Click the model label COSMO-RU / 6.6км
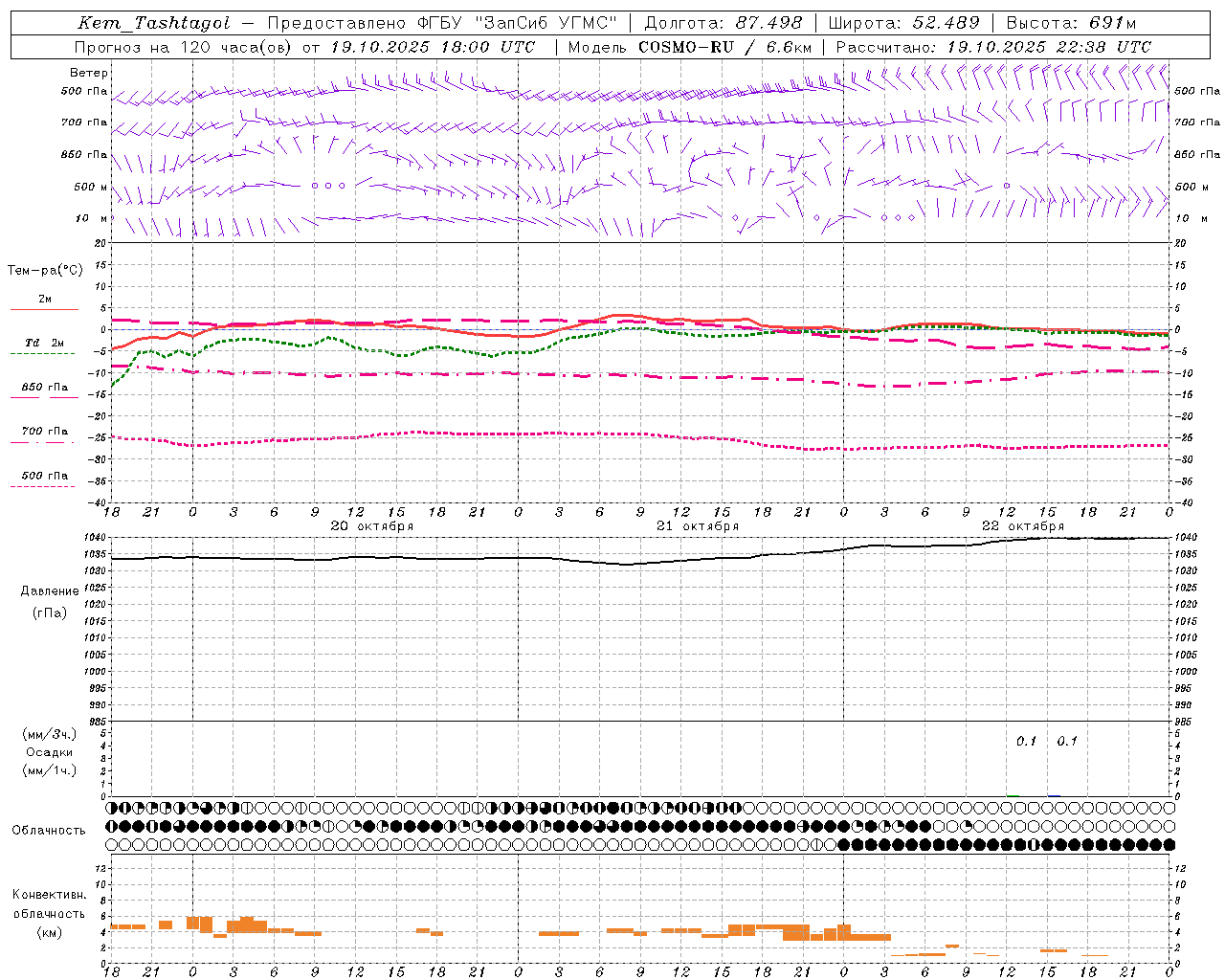Screen dimensions: 1225x980 point(725,47)
